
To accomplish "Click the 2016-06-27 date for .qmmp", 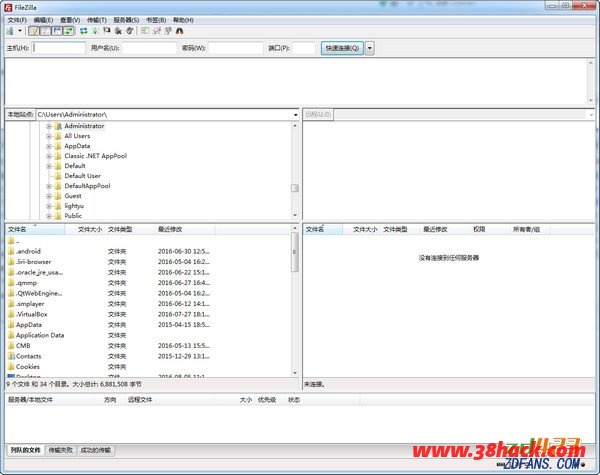I will pos(184,283).
